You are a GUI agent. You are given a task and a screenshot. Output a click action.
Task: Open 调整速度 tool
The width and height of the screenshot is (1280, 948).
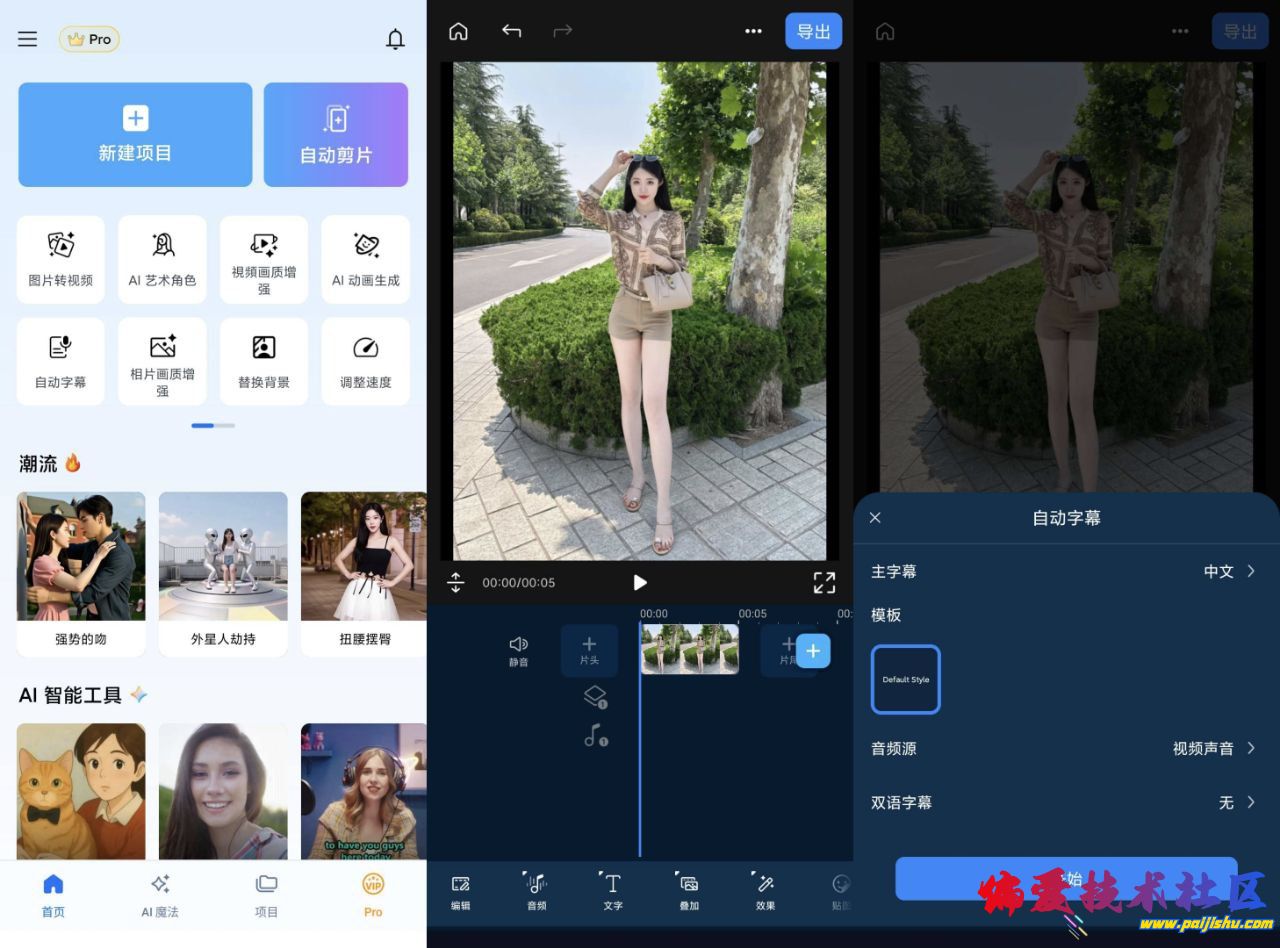(x=365, y=361)
